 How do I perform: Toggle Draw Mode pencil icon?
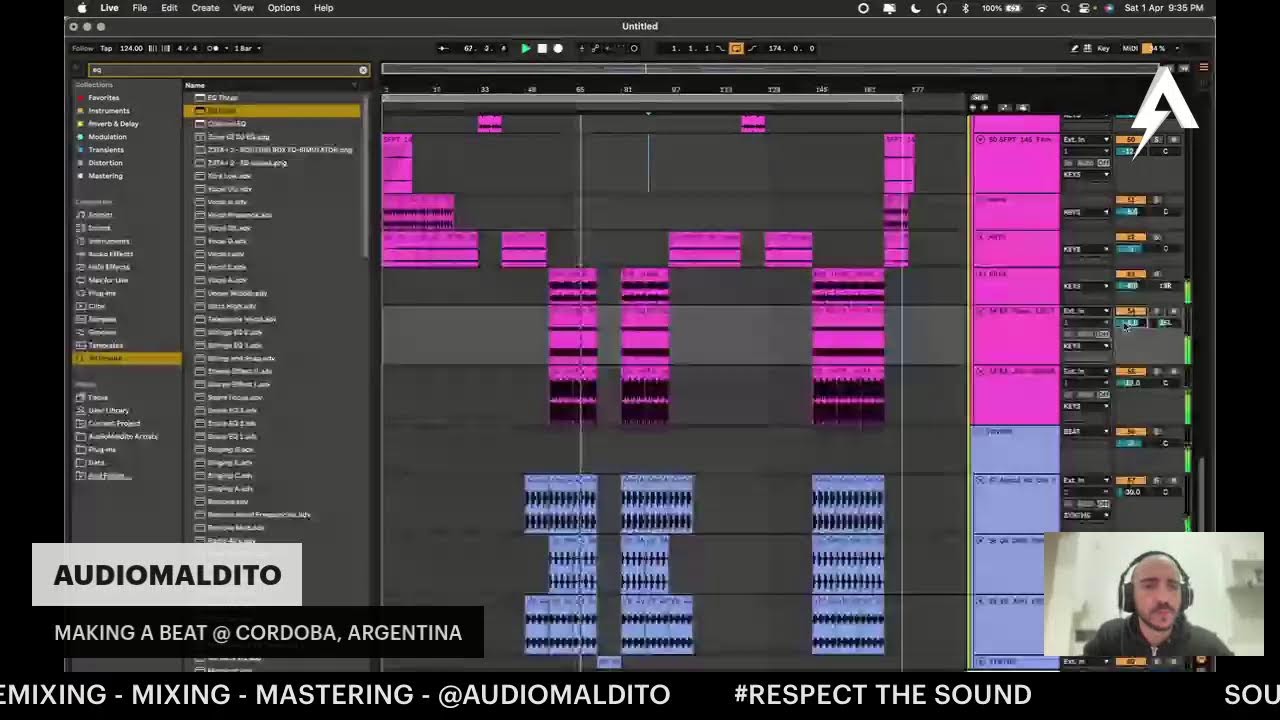[x=1074, y=48]
